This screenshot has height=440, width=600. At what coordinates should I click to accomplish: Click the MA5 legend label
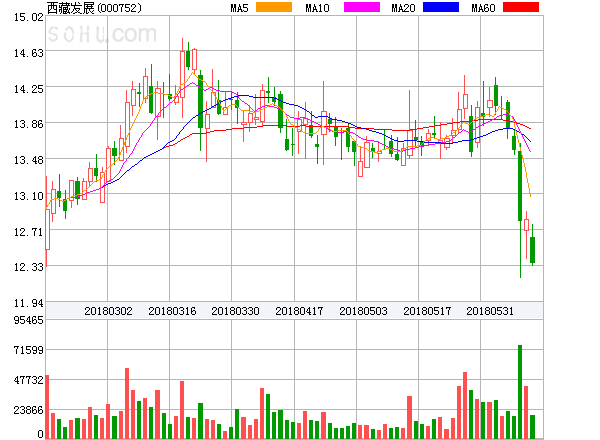pyautogui.click(x=240, y=8)
